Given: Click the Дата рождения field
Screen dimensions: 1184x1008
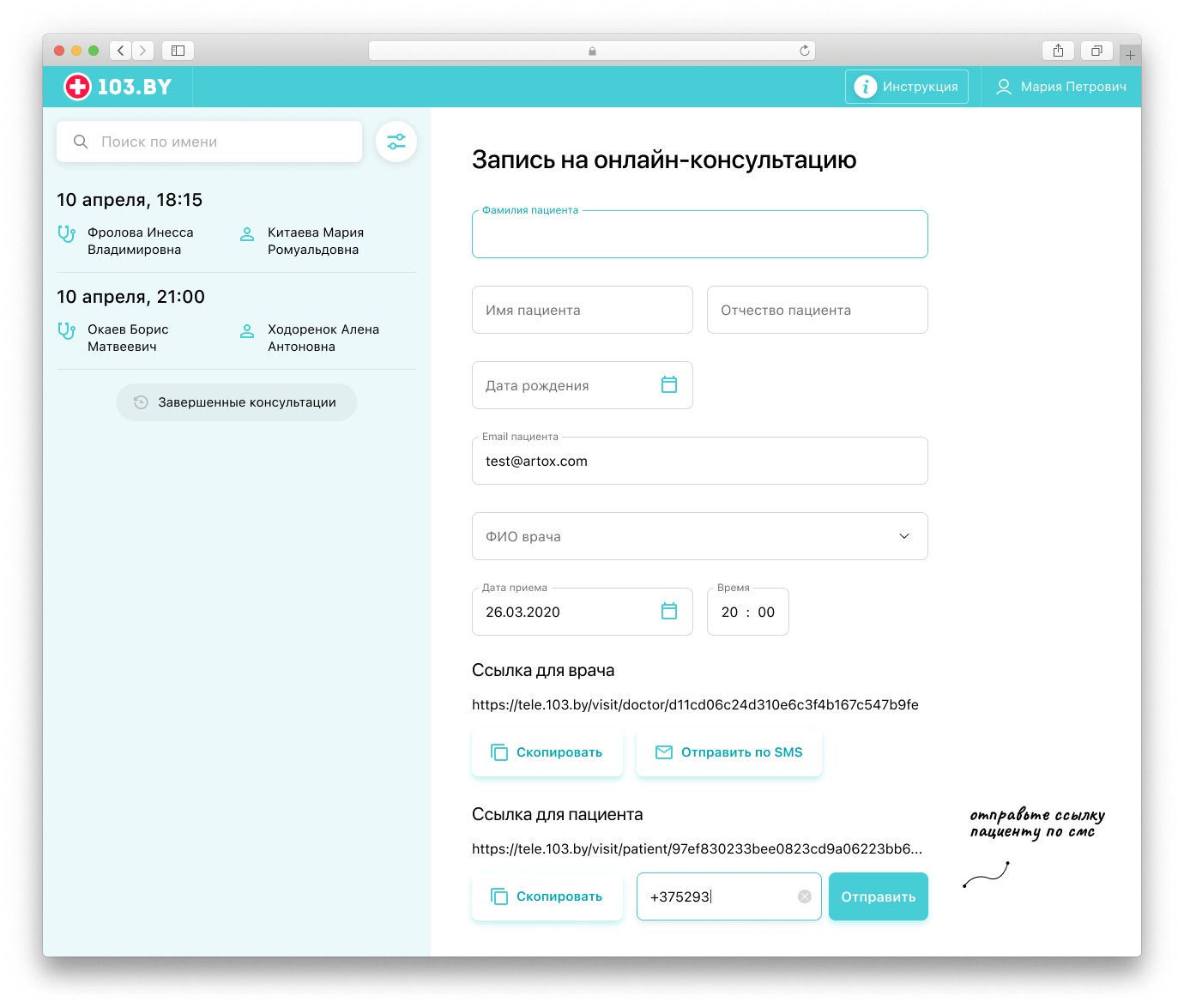Looking at the screenshot, I should point(583,385).
